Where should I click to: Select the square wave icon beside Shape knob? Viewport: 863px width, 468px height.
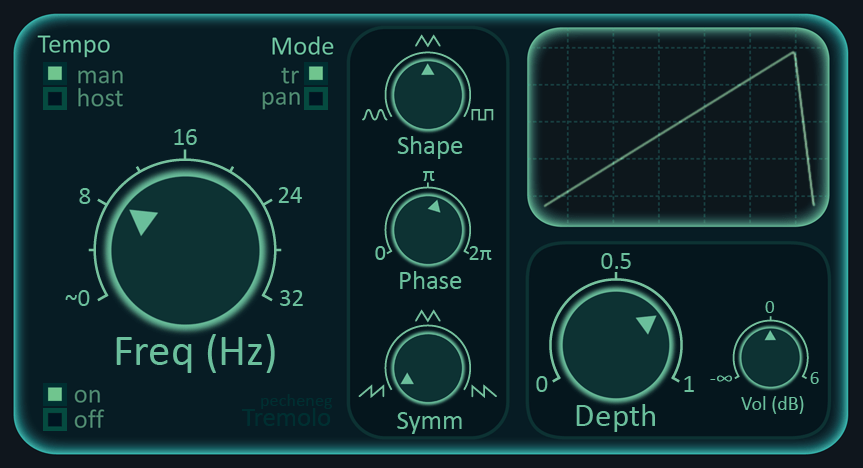coord(483,115)
